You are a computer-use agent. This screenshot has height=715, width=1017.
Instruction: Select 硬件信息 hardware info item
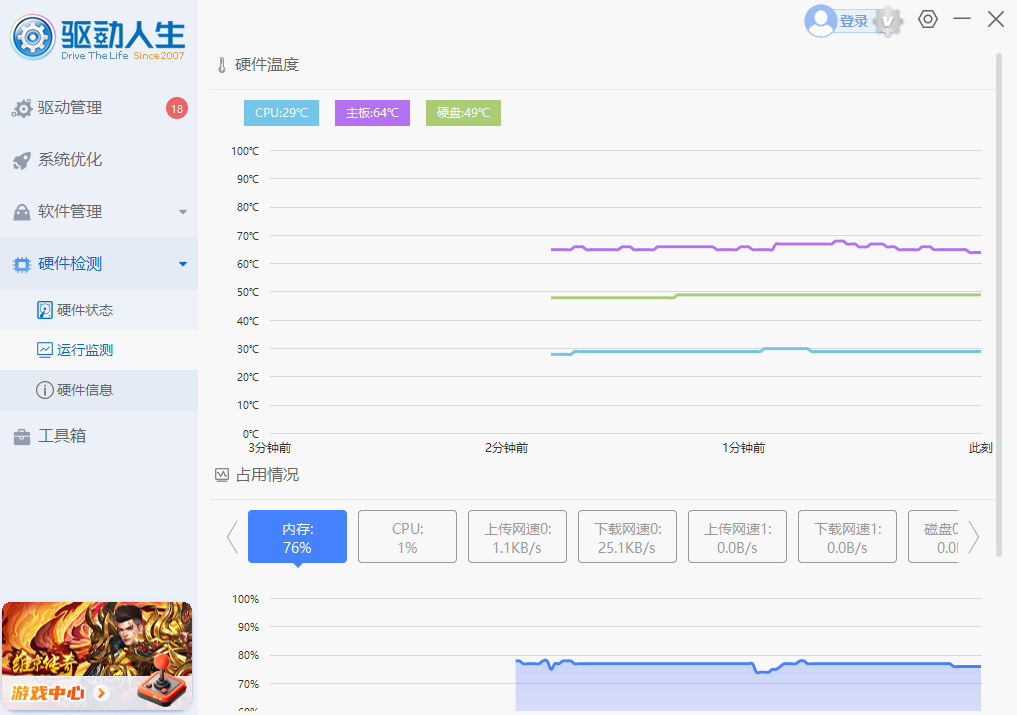click(85, 390)
